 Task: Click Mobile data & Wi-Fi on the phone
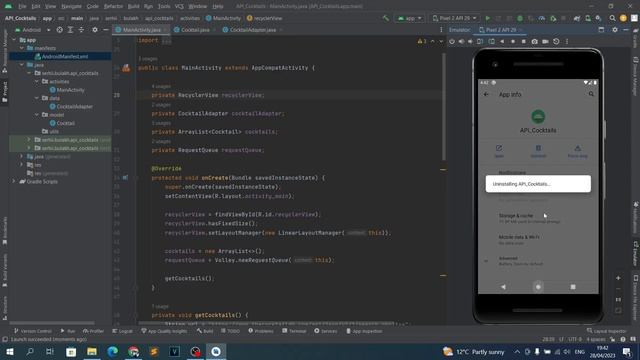pos(538,240)
